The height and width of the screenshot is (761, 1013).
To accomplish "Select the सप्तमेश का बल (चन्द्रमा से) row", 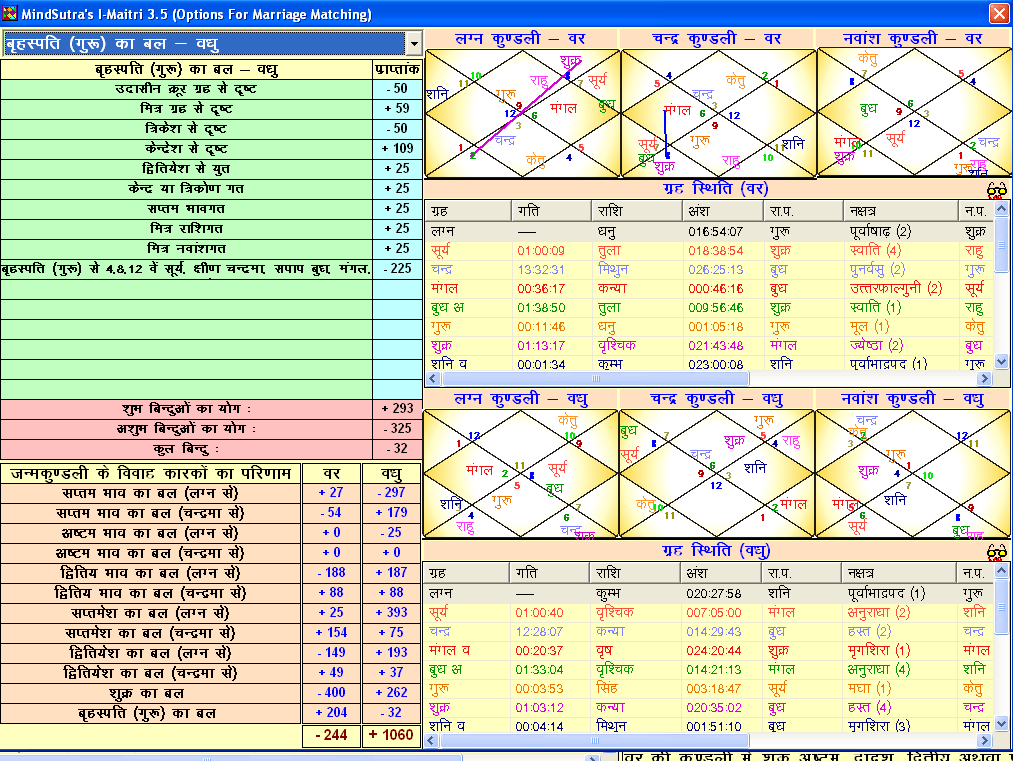I will (x=211, y=634).
